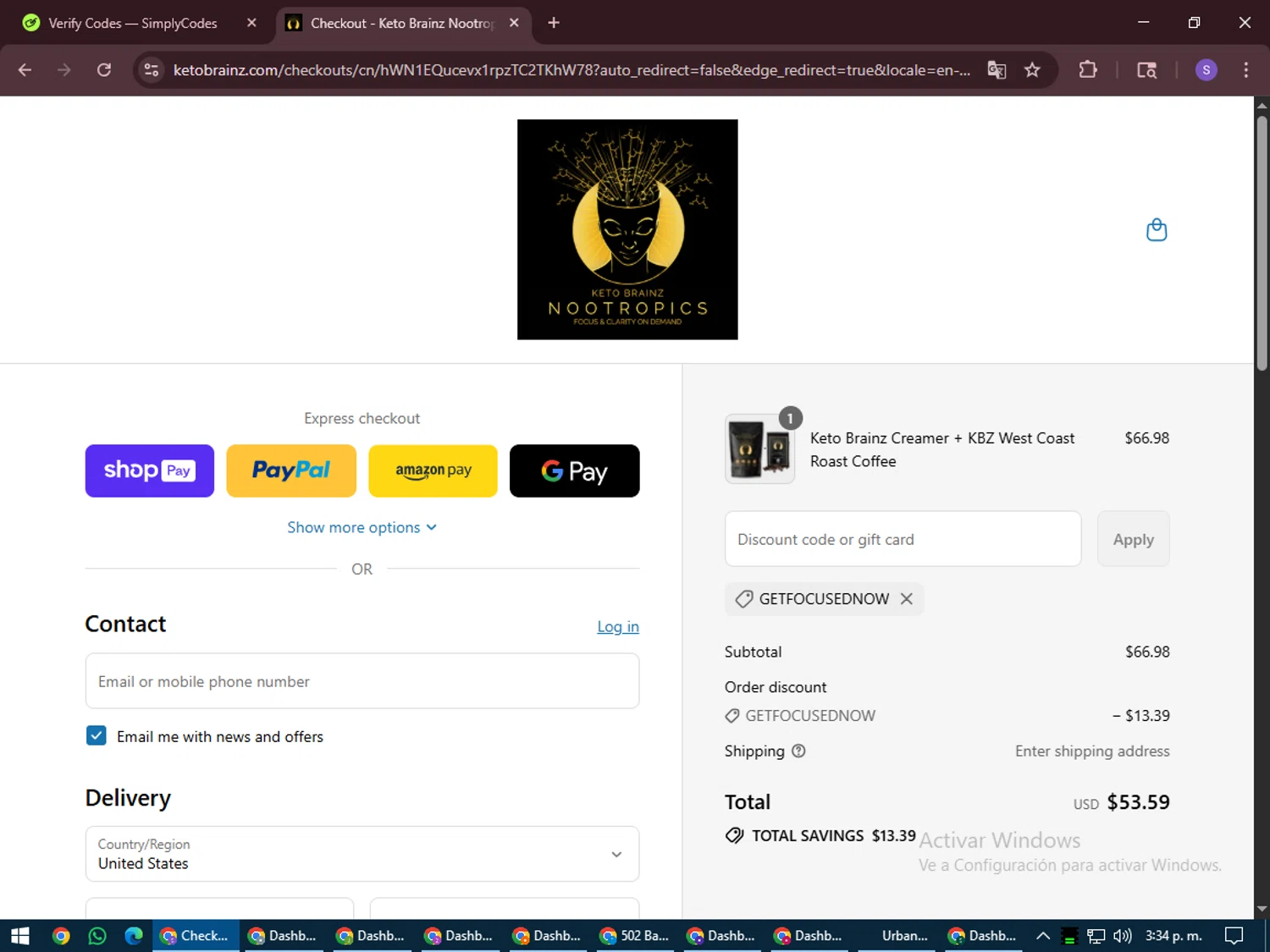Select the Checkout Keto Brainz tab
1270x952 pixels.
pos(402,23)
